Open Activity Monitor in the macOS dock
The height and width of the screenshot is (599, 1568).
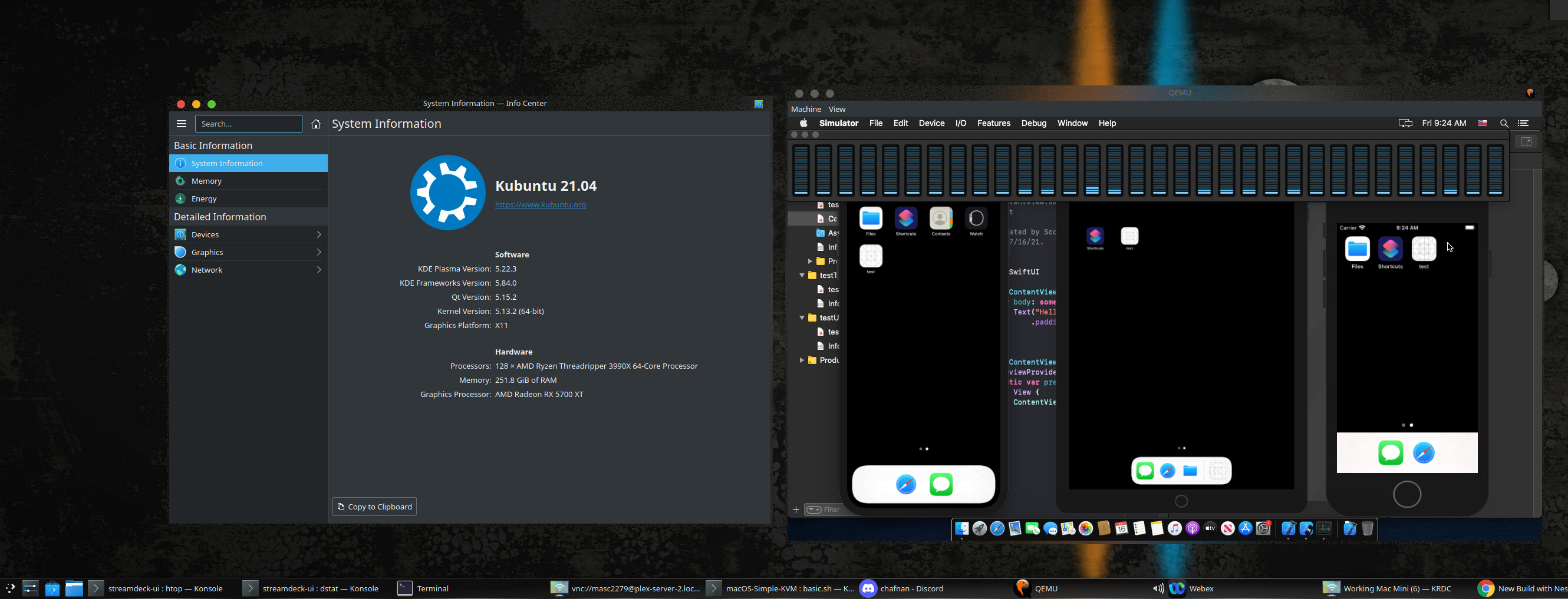(1324, 528)
